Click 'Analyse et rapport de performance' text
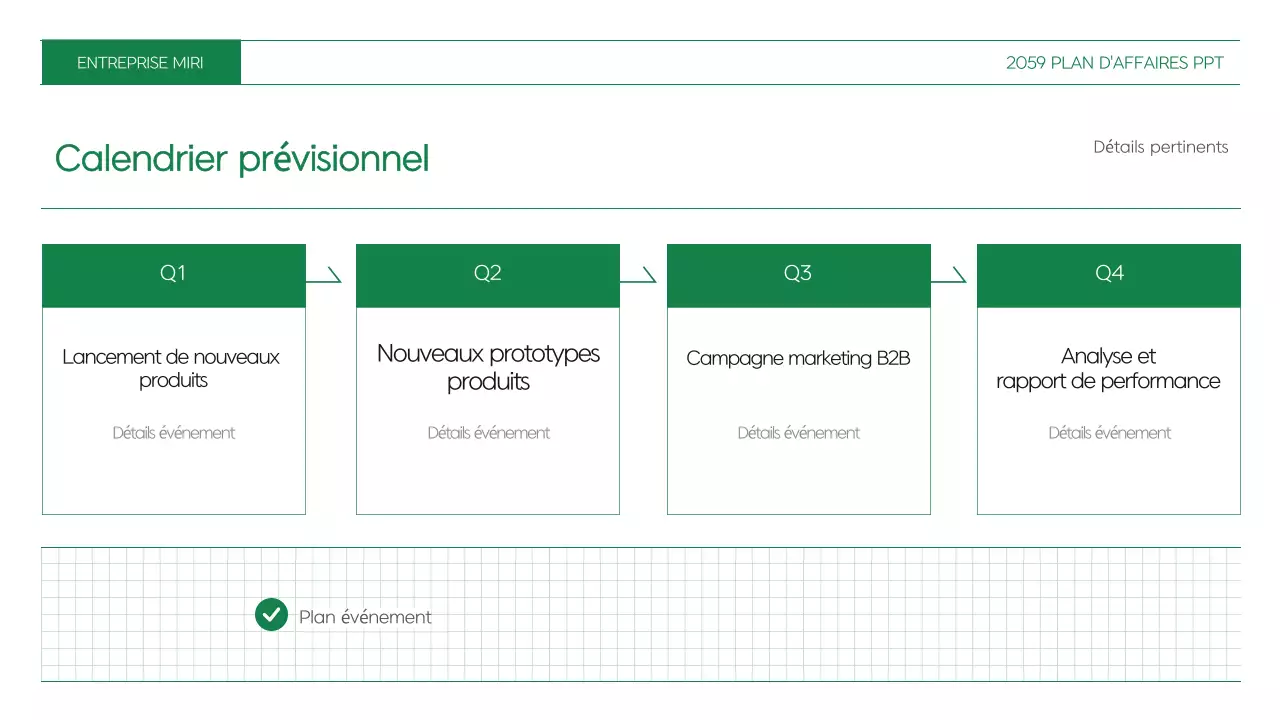The width and height of the screenshot is (1280, 720). [x=1108, y=368]
